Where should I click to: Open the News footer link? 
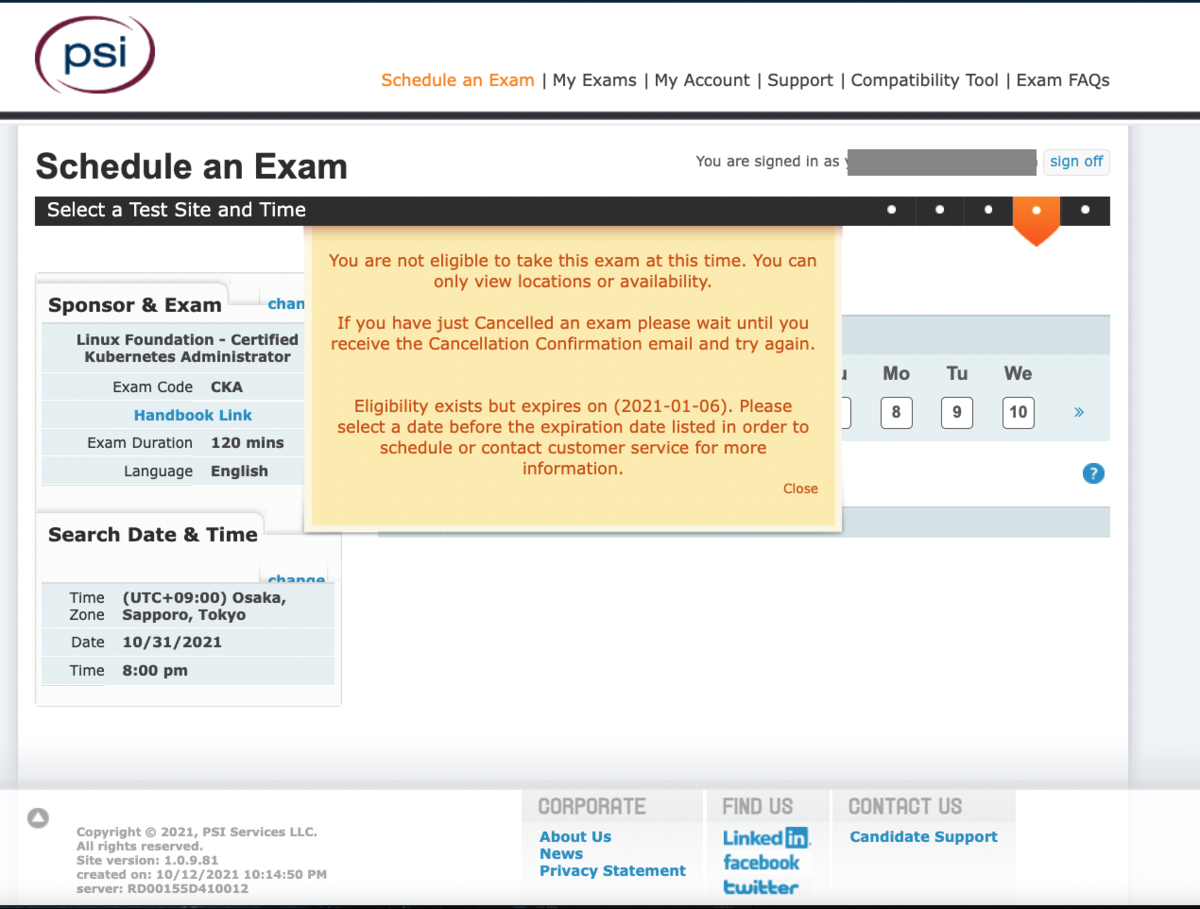click(561, 854)
